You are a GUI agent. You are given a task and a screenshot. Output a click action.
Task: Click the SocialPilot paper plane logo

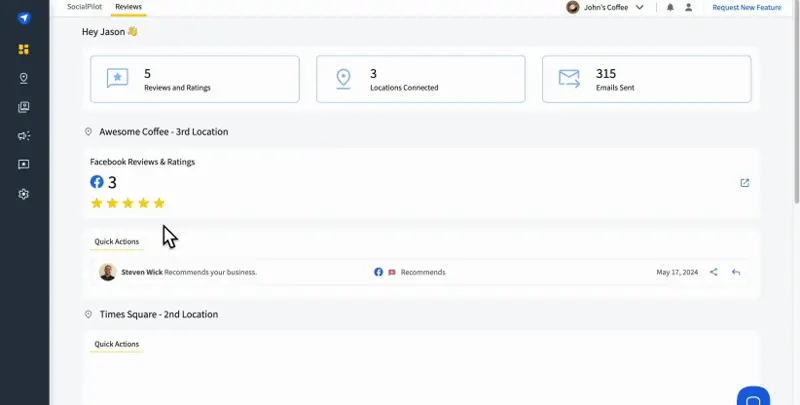point(24,19)
